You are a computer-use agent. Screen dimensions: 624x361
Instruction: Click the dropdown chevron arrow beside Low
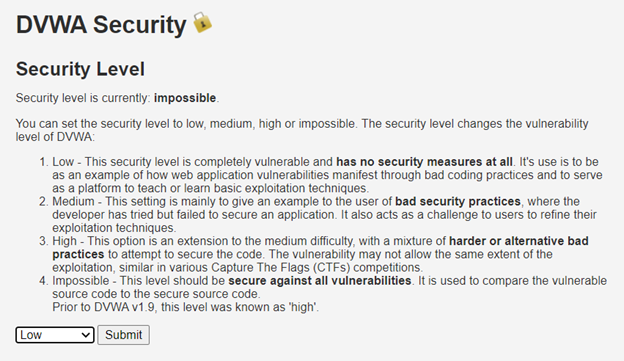[86, 335]
